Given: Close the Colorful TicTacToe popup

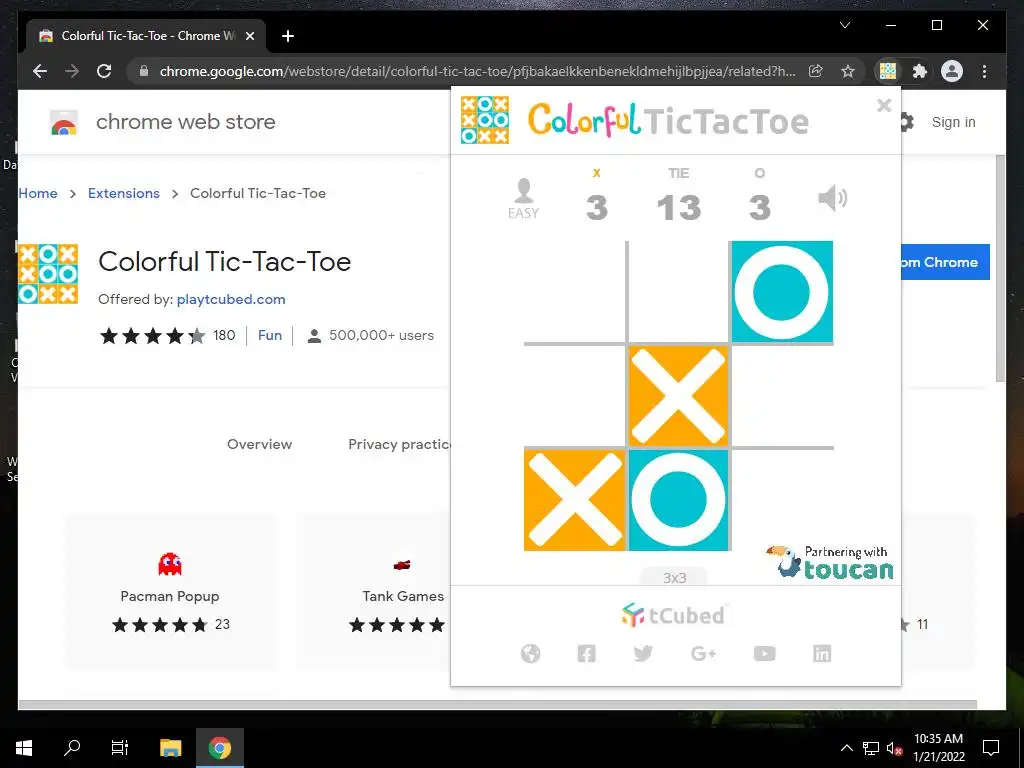Looking at the screenshot, I should click(884, 105).
